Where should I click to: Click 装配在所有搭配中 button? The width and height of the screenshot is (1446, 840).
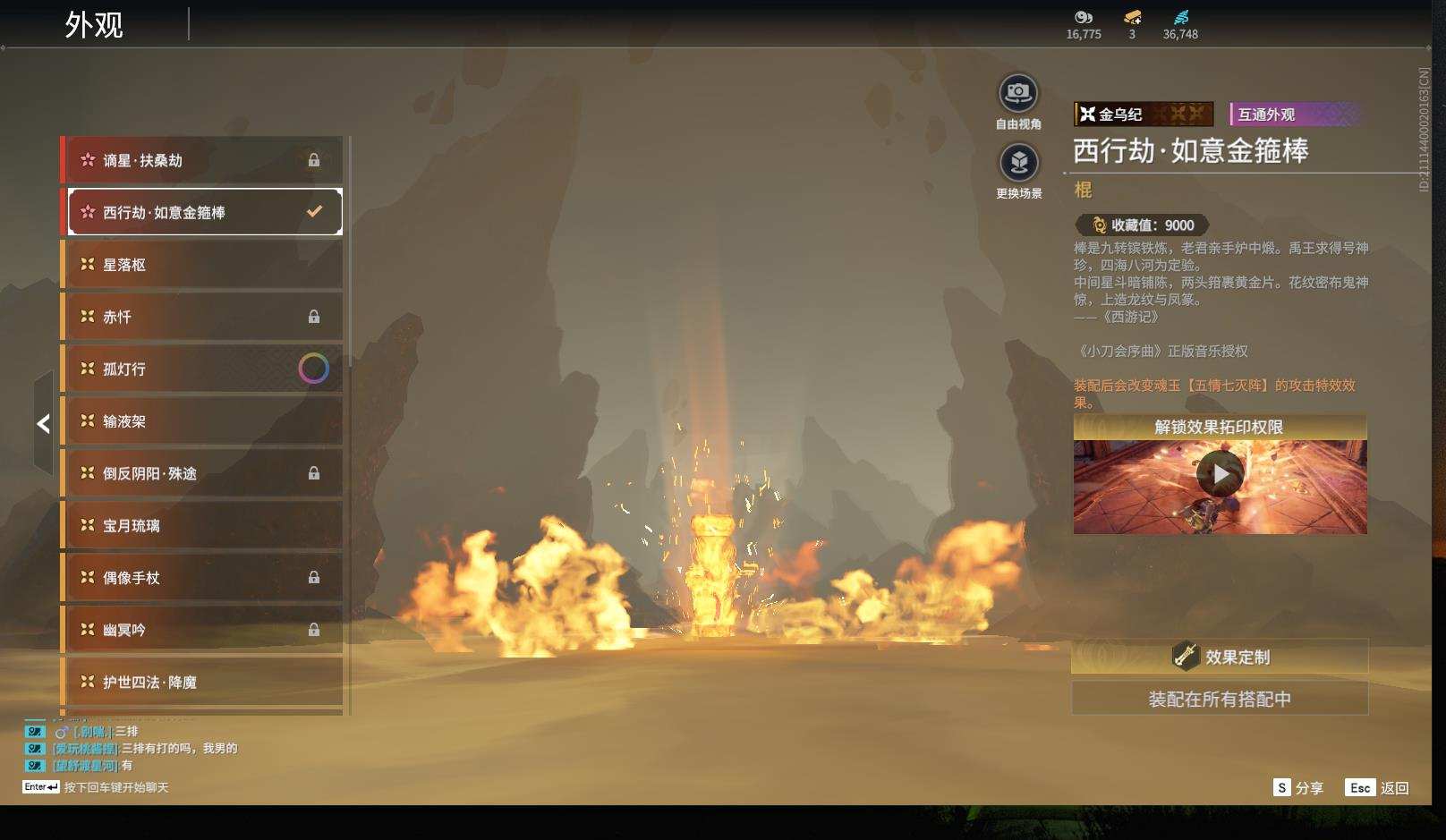click(x=1220, y=699)
